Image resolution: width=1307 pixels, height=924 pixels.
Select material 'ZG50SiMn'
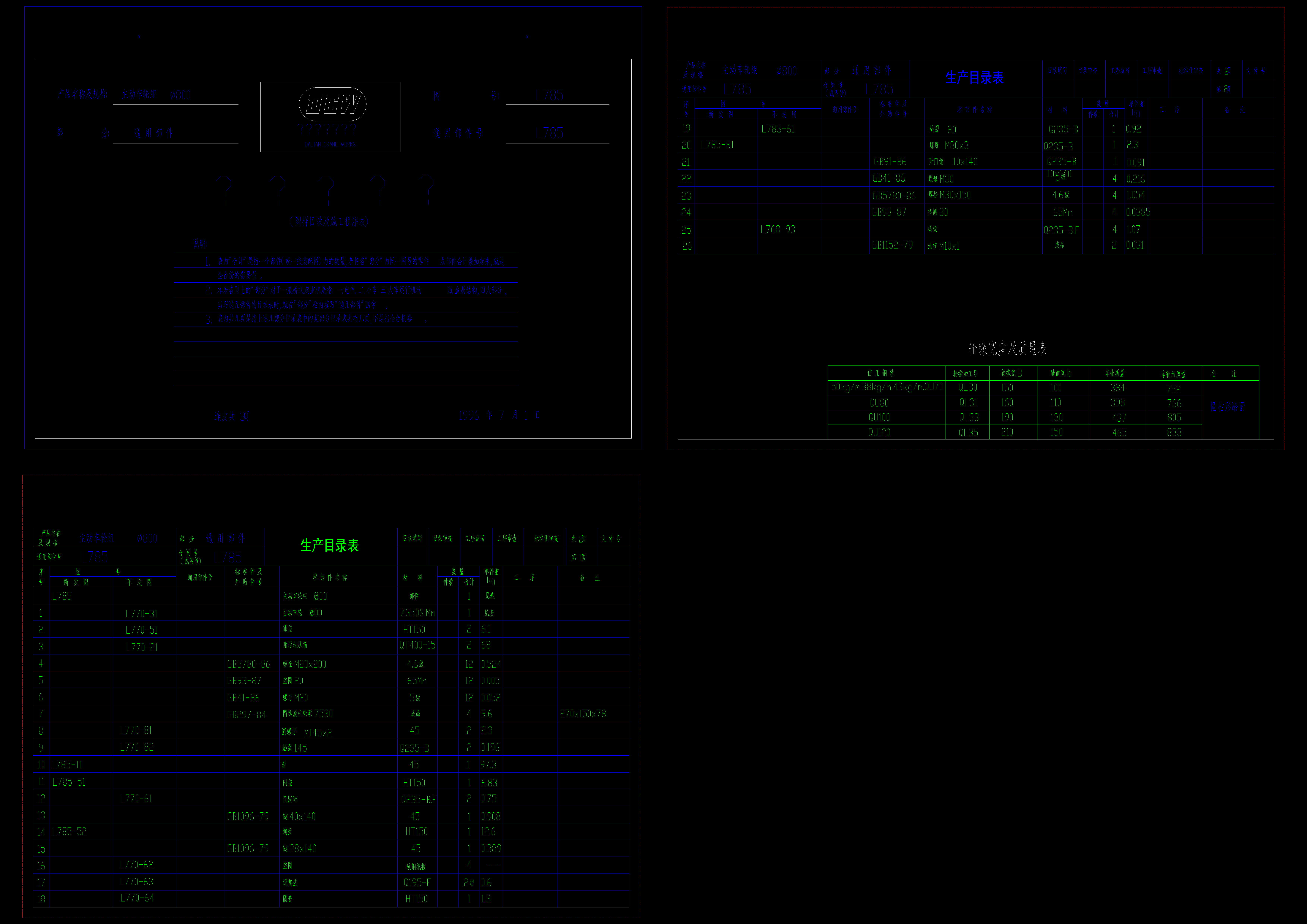tap(418, 613)
